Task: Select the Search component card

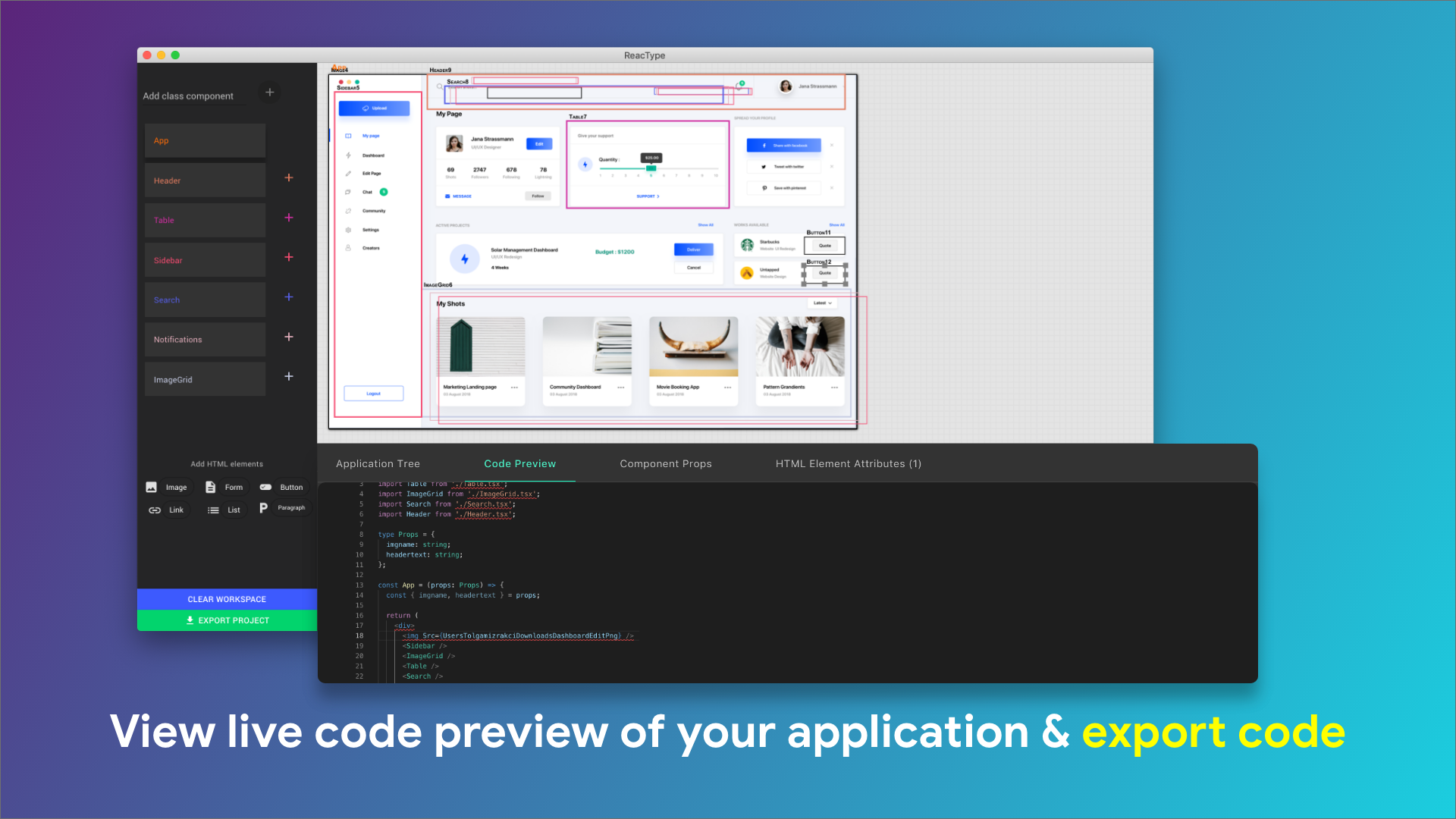Action: click(205, 300)
